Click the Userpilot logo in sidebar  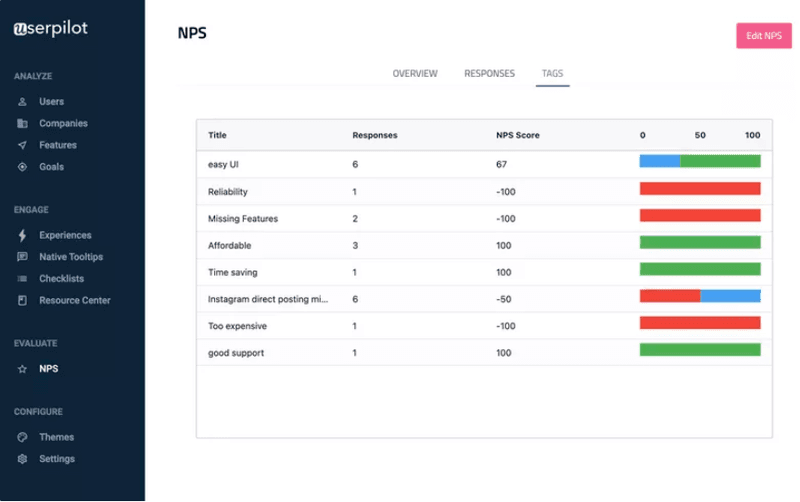(51, 29)
